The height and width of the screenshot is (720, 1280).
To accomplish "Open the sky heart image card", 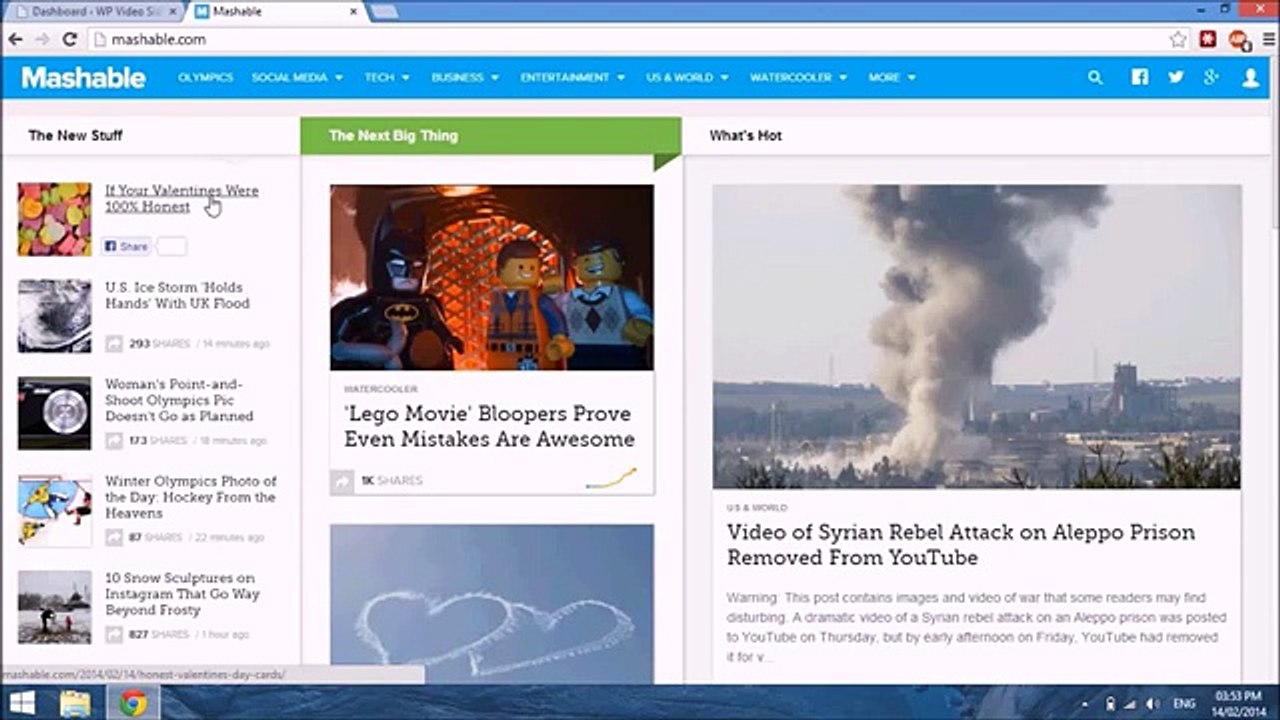I will point(492,604).
